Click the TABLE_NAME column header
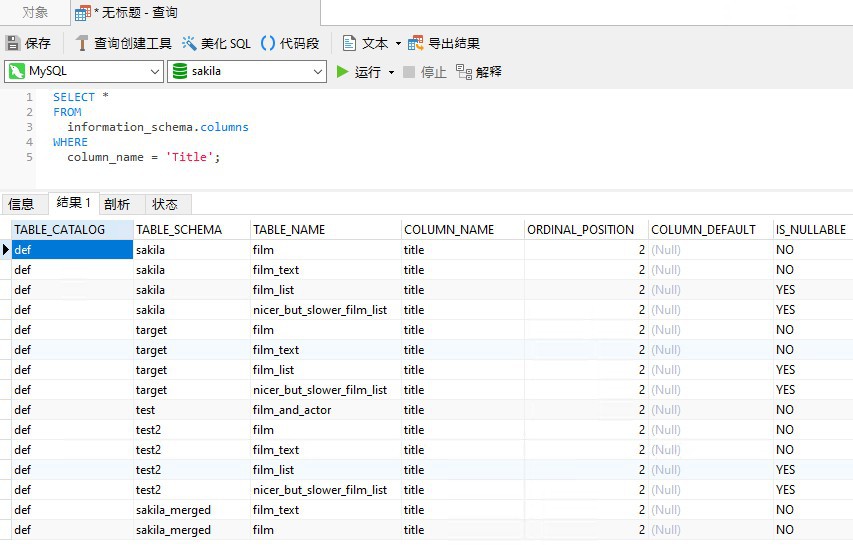The height and width of the screenshot is (545, 853). click(325, 230)
